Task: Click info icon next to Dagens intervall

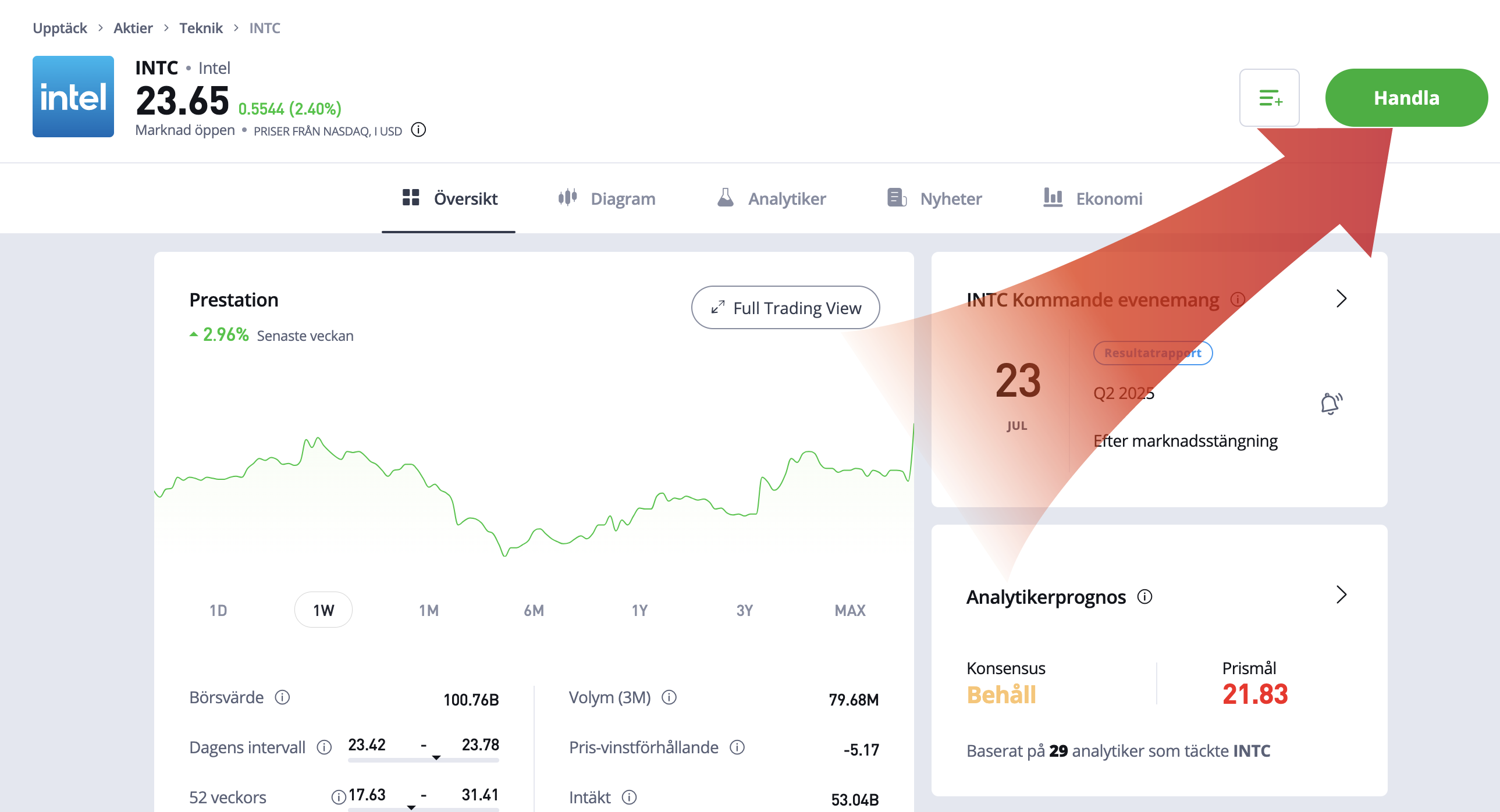Action: point(324,747)
